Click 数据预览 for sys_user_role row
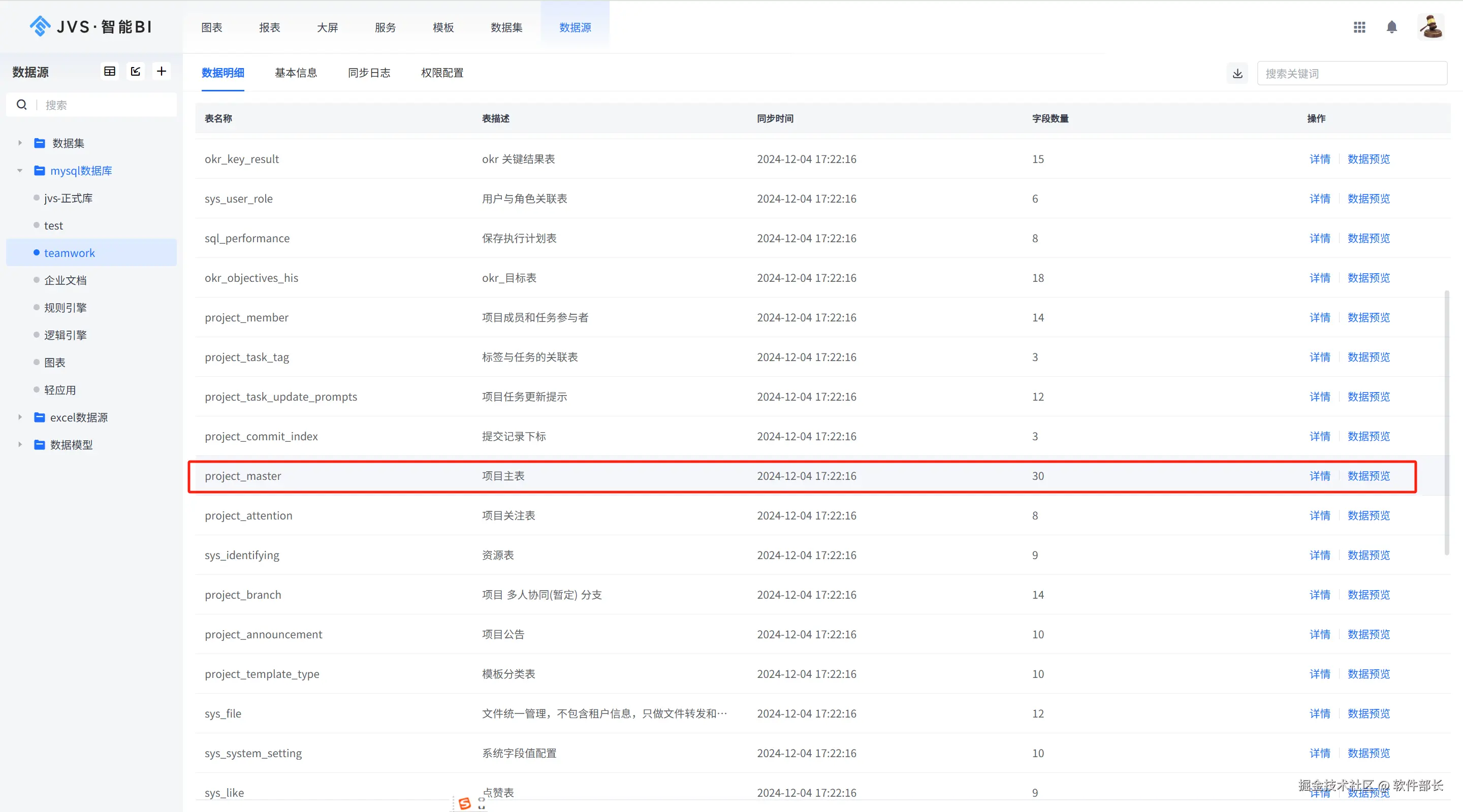Screen dimensions: 1463x812 click(1368, 199)
